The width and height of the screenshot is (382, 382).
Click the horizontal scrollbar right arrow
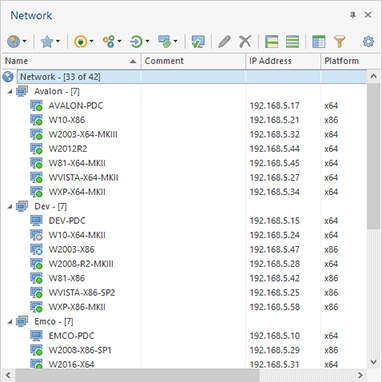360,375
